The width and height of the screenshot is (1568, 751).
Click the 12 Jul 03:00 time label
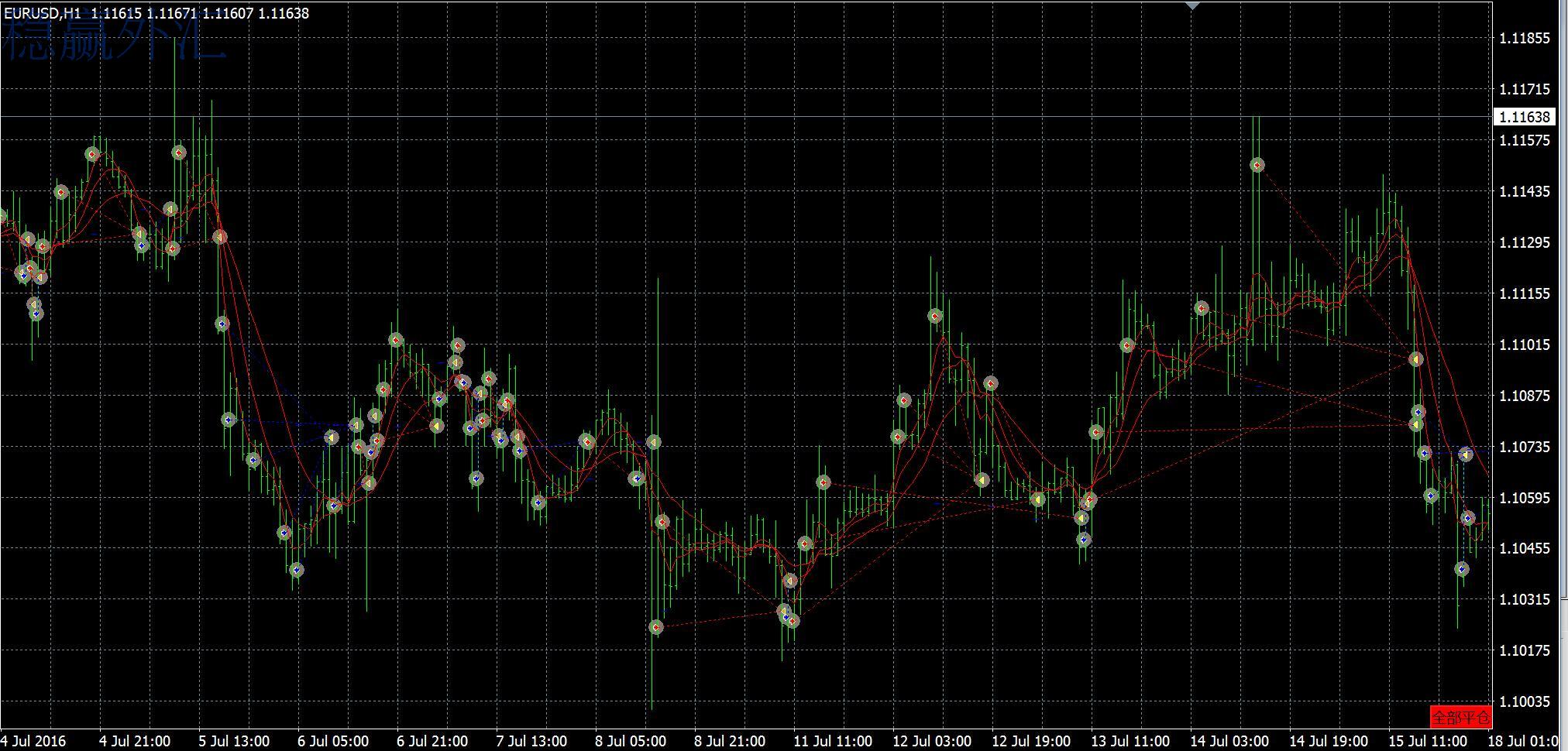[x=932, y=741]
